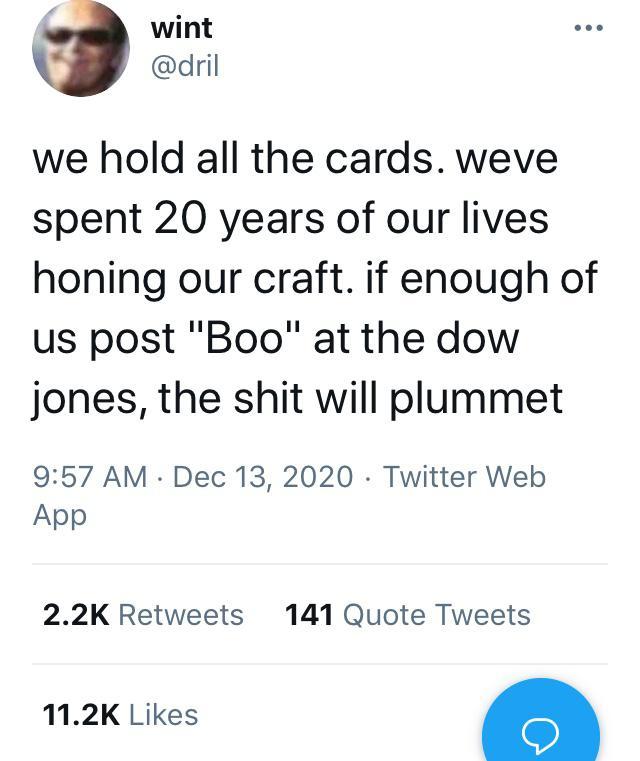The height and width of the screenshot is (761, 640).
Task: Click the "141" quote count number
Action: click(309, 614)
